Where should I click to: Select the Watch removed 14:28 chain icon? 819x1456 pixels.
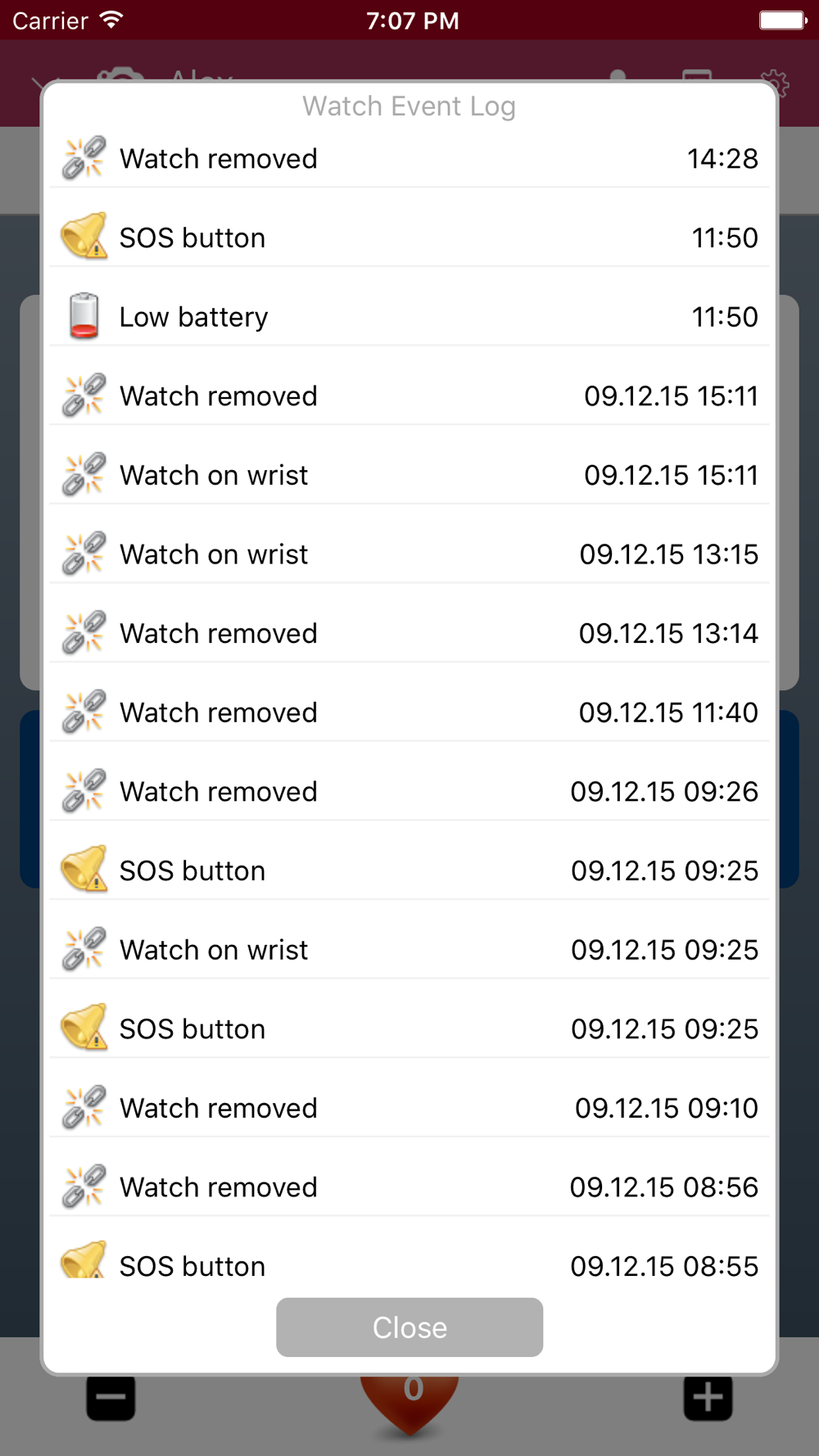(84, 158)
